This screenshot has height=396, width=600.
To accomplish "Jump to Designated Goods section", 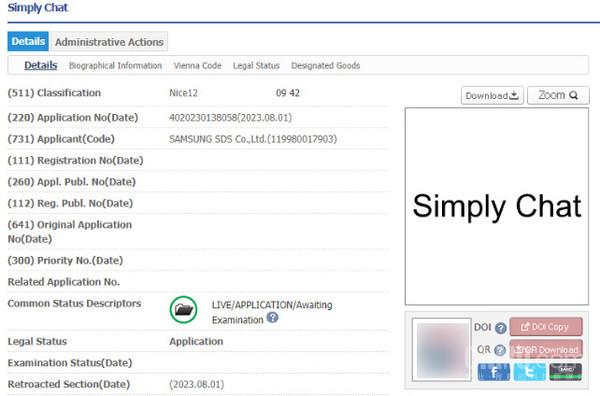I will click(325, 66).
